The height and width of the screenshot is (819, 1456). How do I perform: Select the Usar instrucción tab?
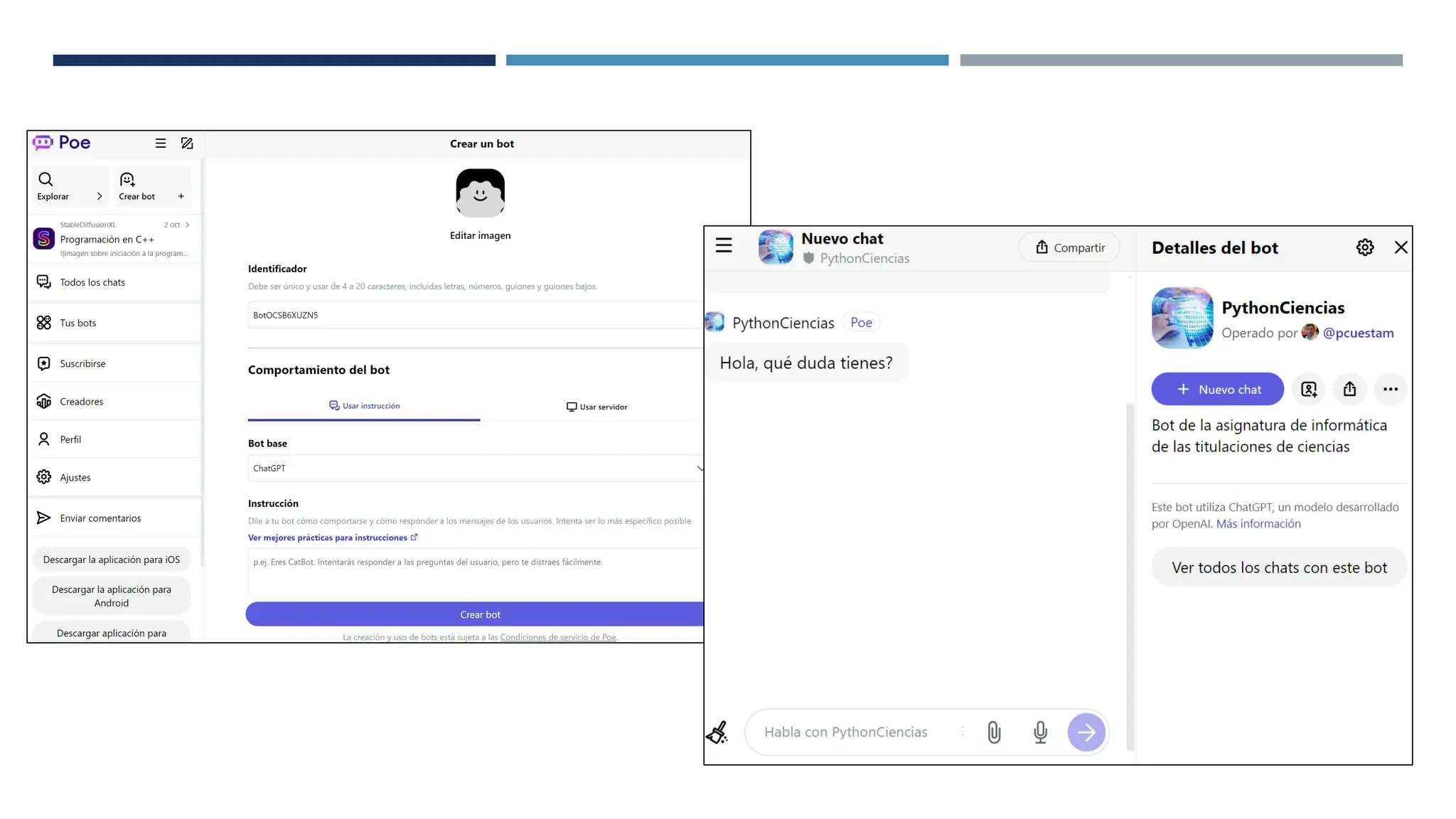[364, 406]
